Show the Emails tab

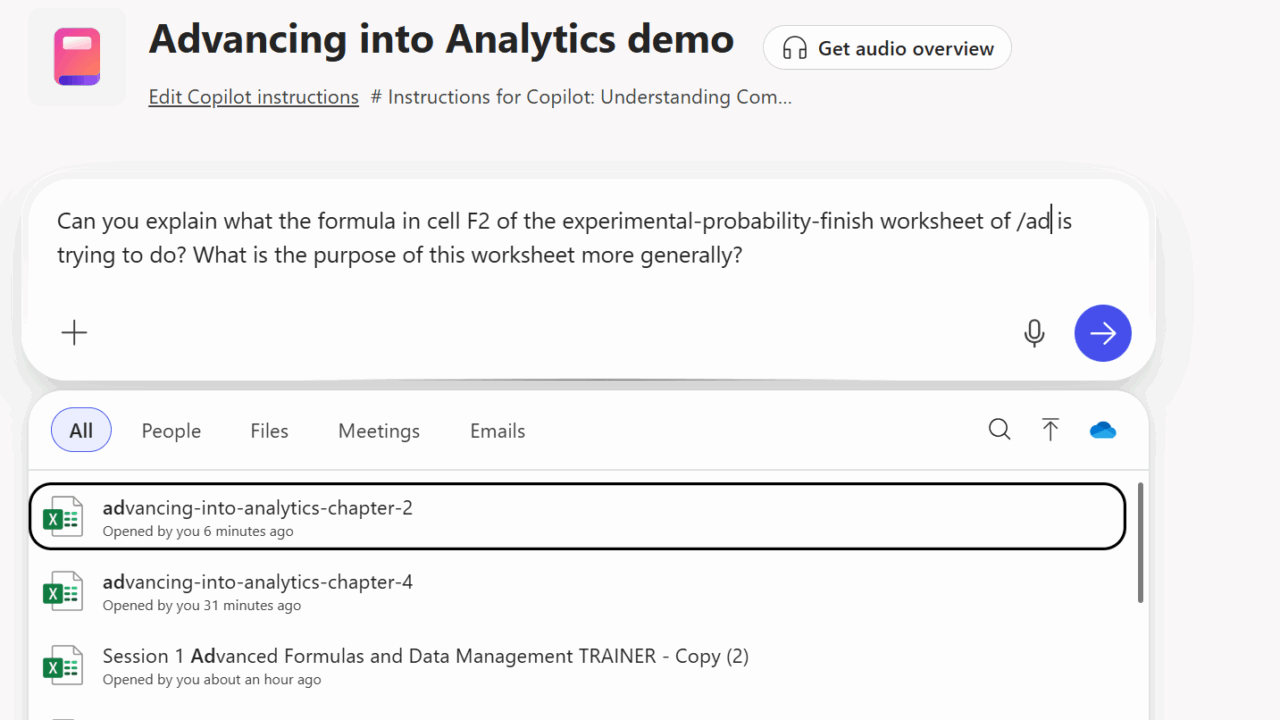pos(497,431)
